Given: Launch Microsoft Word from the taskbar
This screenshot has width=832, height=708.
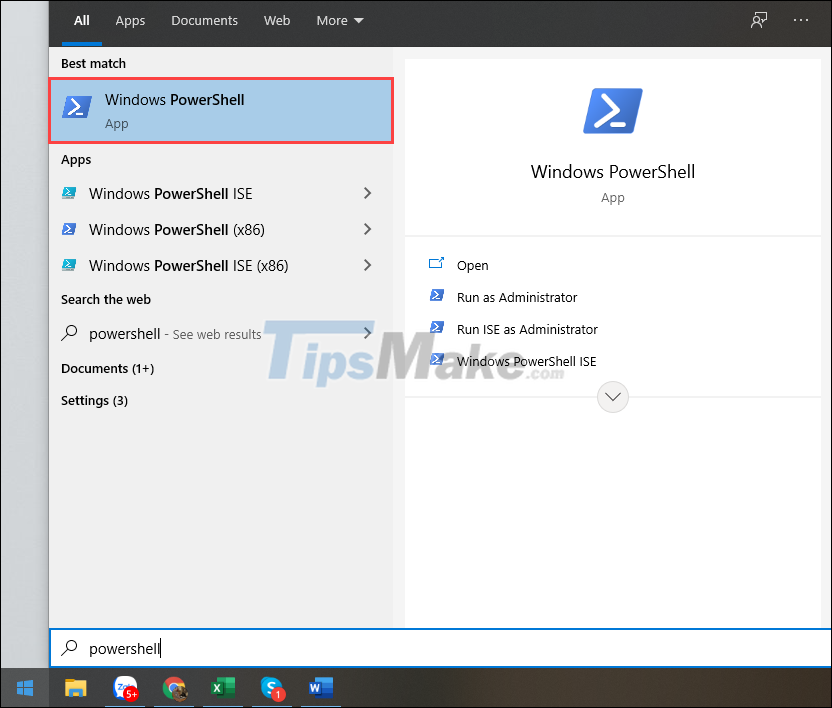Looking at the screenshot, I should pyautogui.click(x=320, y=688).
